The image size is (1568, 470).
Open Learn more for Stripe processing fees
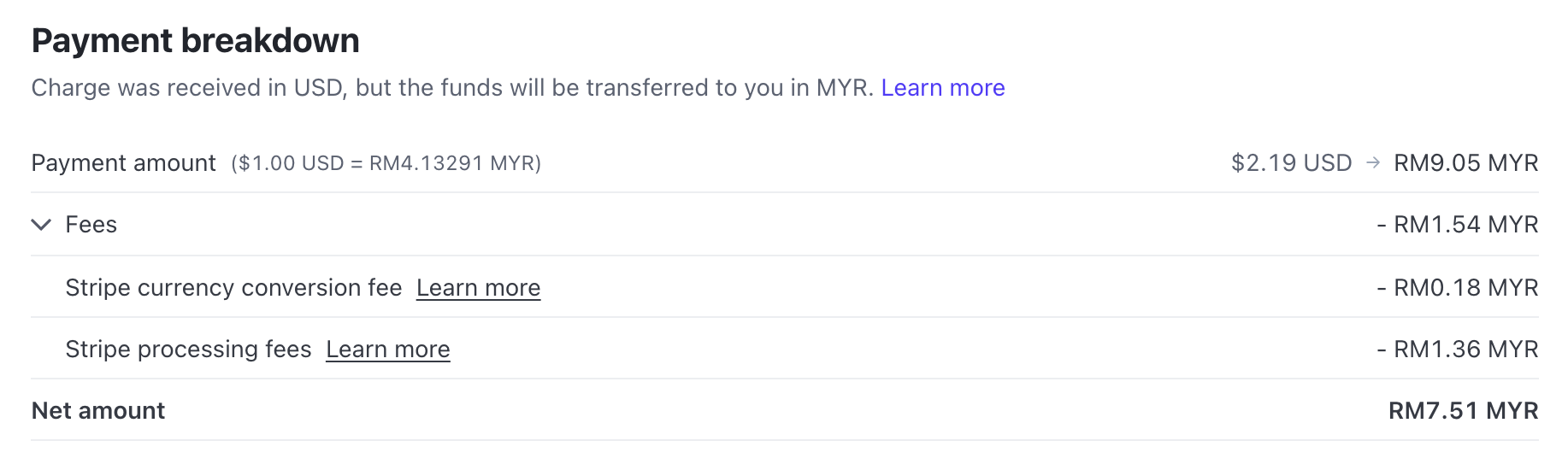pos(387,350)
